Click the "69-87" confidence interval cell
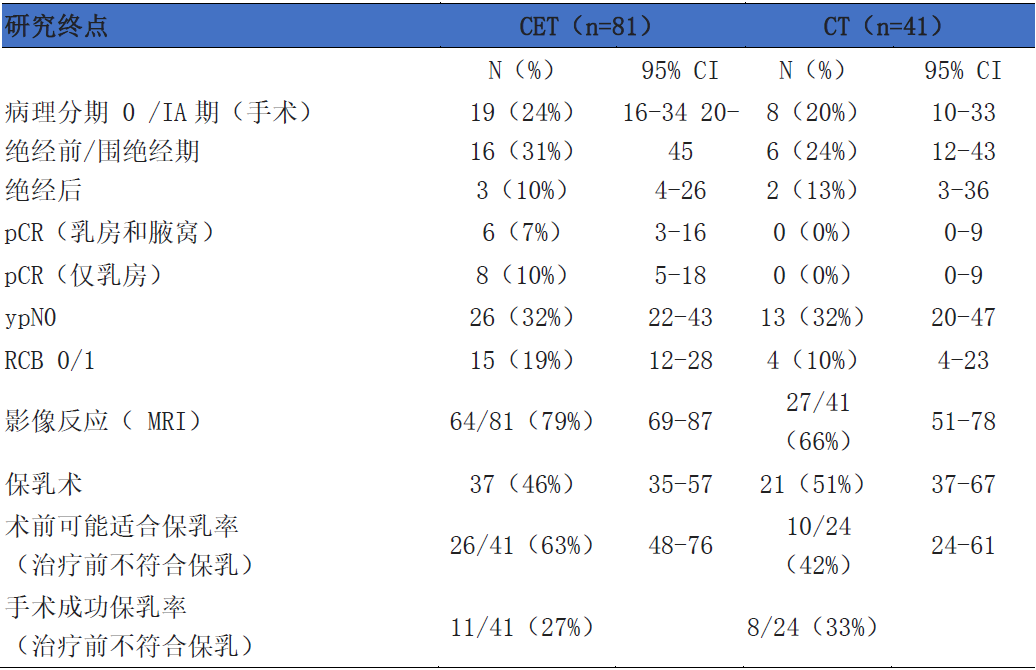The width and height of the screenshot is (1036, 670). point(680,421)
